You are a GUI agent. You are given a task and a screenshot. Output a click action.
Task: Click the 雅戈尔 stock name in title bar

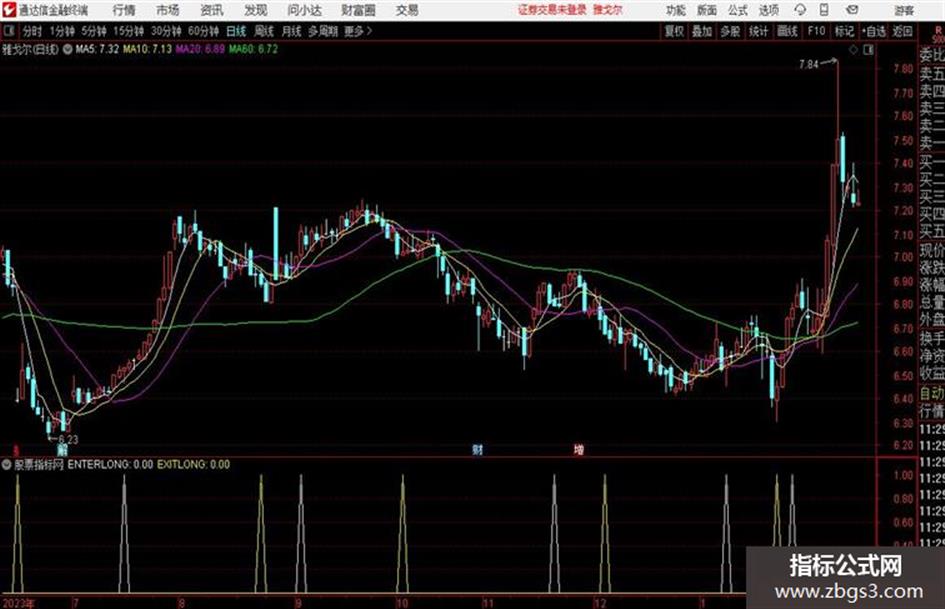(608, 10)
